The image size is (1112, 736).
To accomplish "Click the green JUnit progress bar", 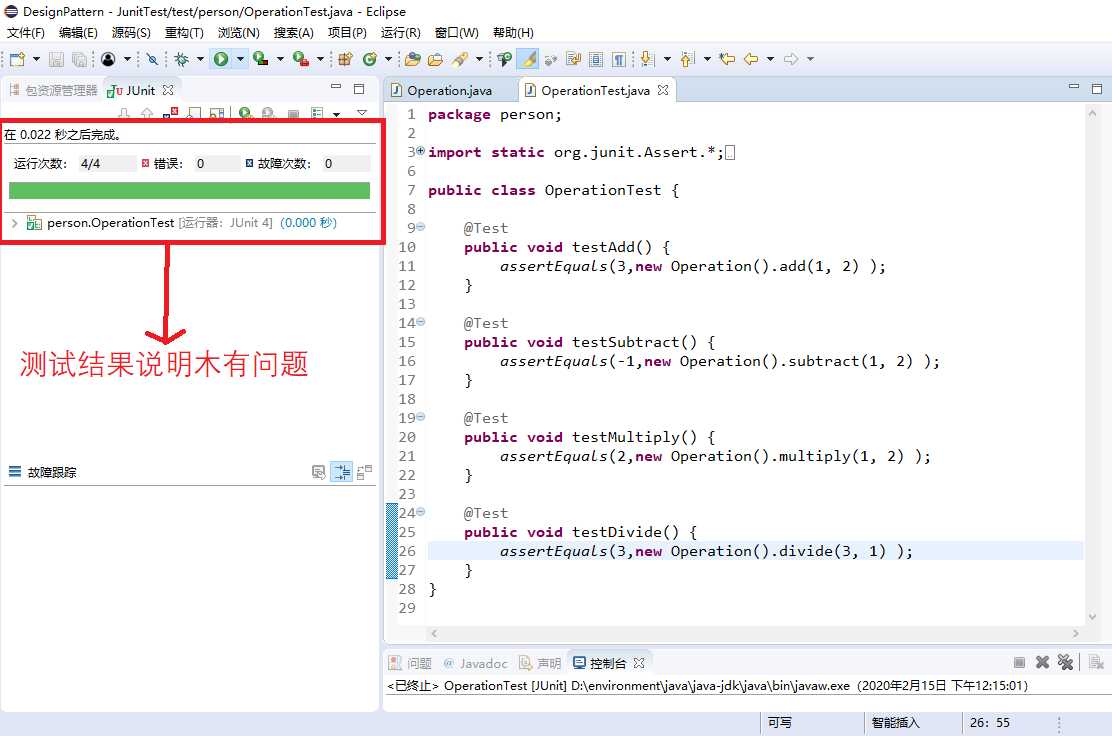I will click(x=189, y=190).
